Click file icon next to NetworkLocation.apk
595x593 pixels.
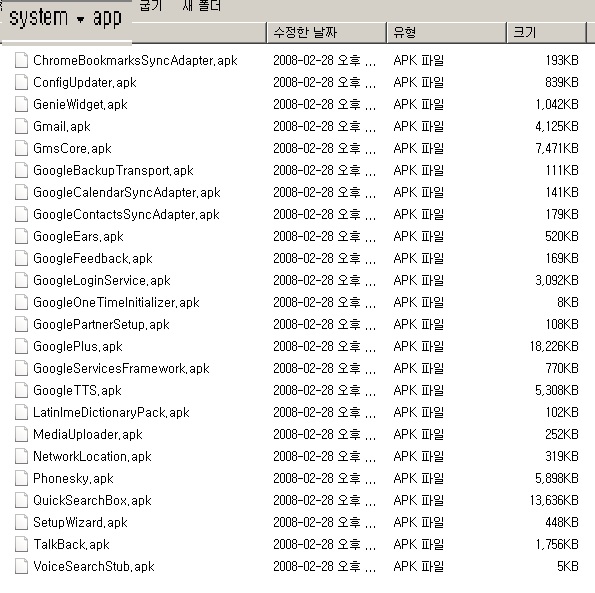(x=21, y=456)
